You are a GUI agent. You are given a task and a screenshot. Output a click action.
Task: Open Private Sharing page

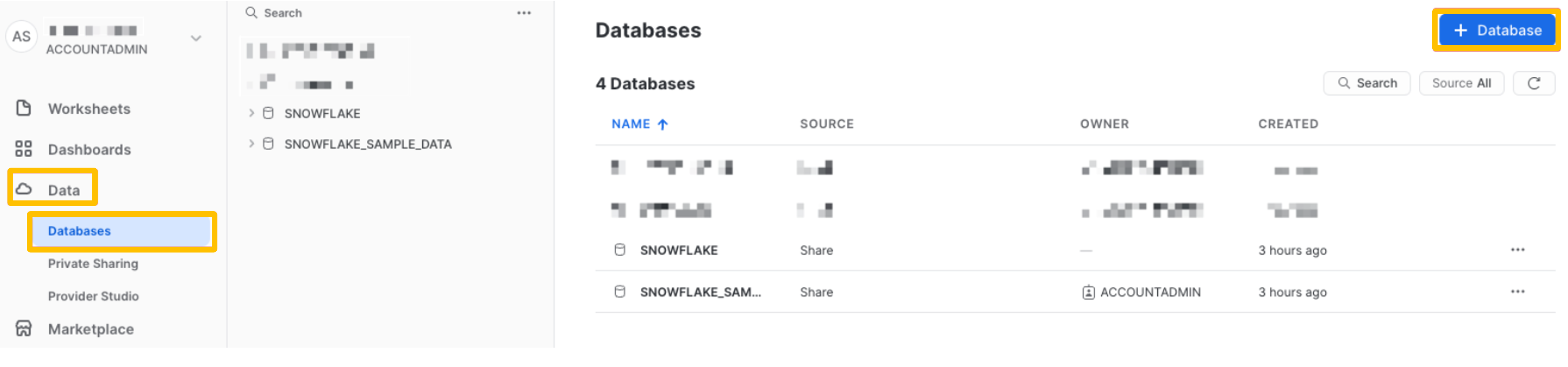93,263
